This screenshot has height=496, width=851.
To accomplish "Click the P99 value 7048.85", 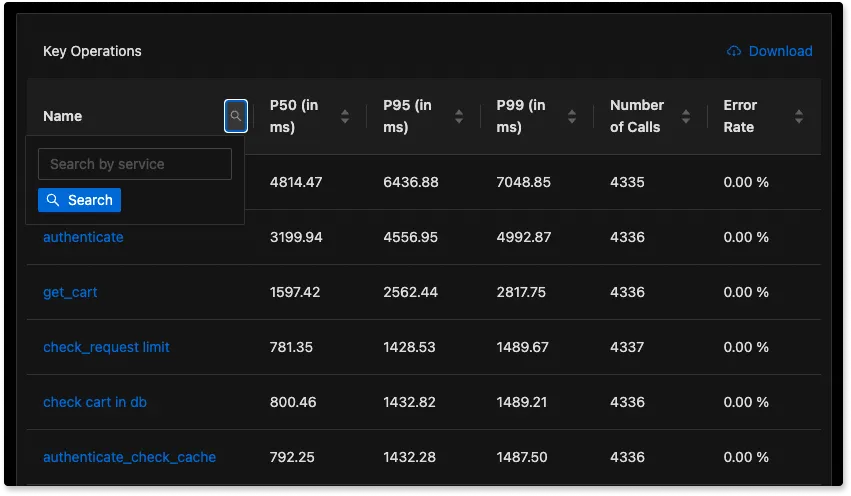I will [524, 182].
